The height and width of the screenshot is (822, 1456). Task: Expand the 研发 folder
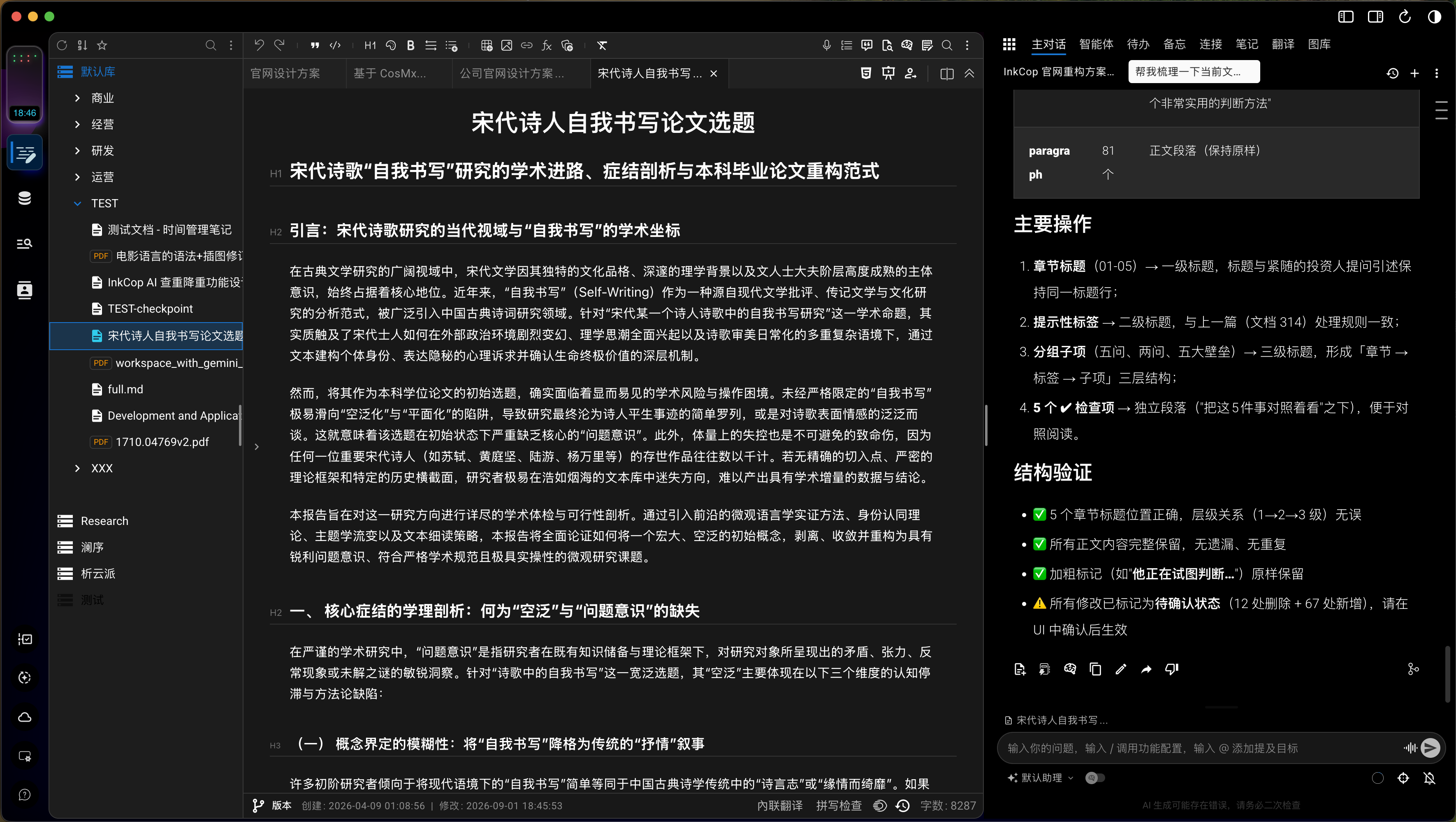point(77,151)
